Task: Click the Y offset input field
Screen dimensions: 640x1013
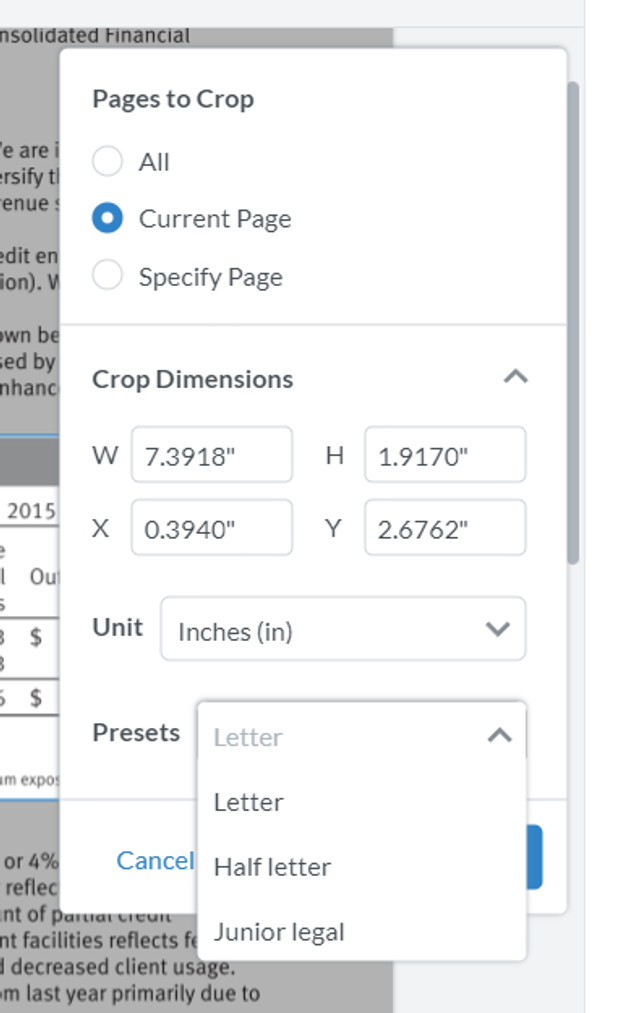Action: [x=444, y=528]
